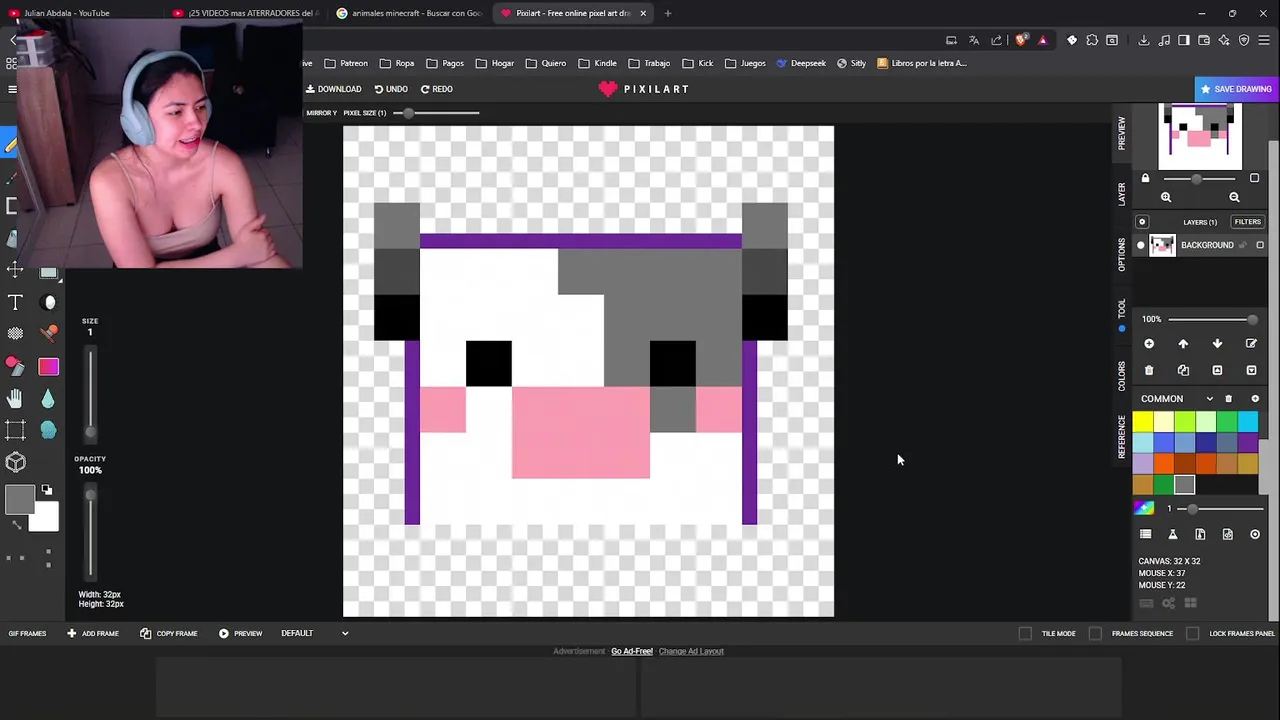The width and height of the screenshot is (1280, 720).
Task: Zoom out of the preview
Action: tap(1234, 197)
